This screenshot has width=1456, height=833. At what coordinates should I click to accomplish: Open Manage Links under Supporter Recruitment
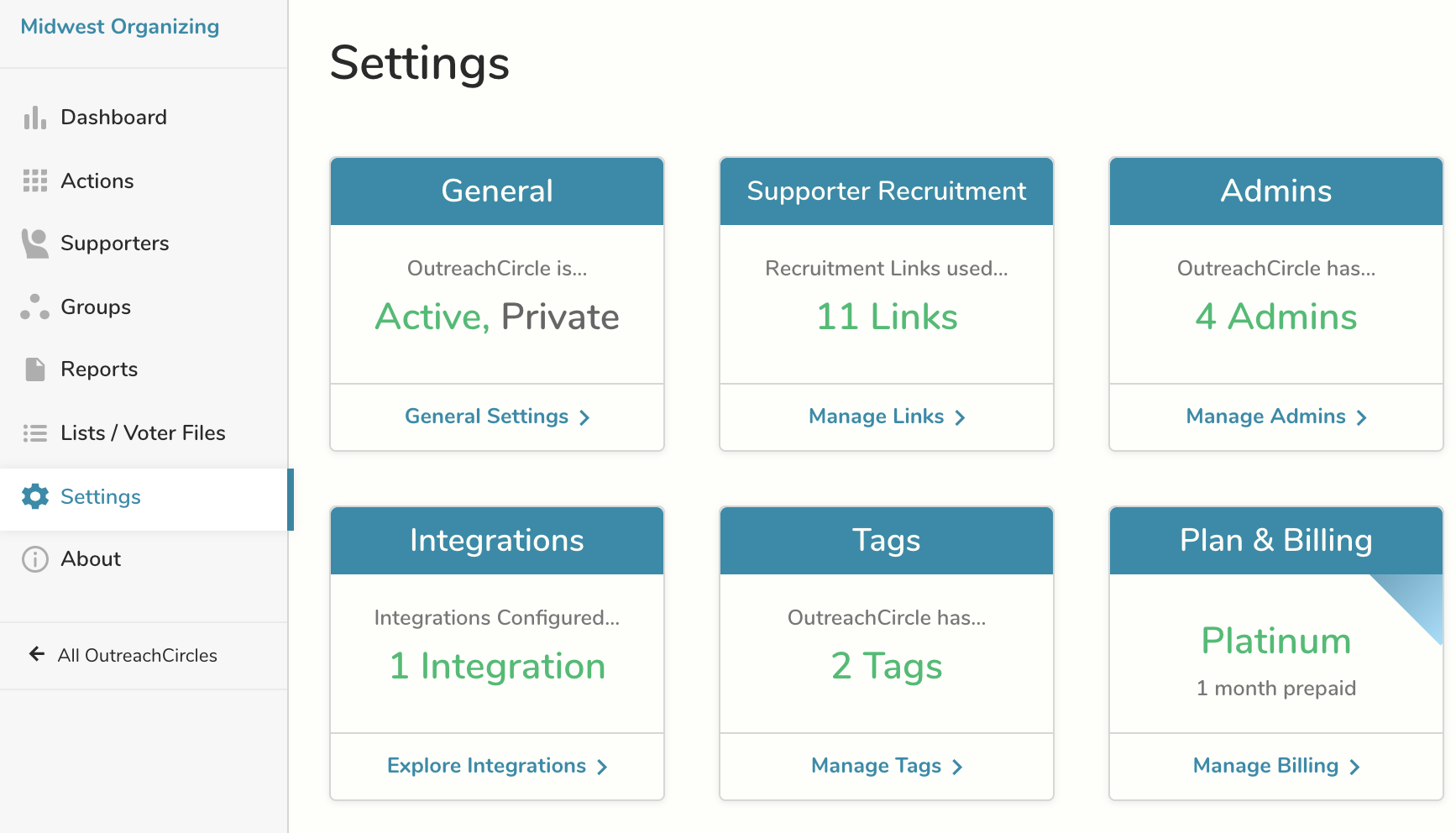(x=877, y=416)
